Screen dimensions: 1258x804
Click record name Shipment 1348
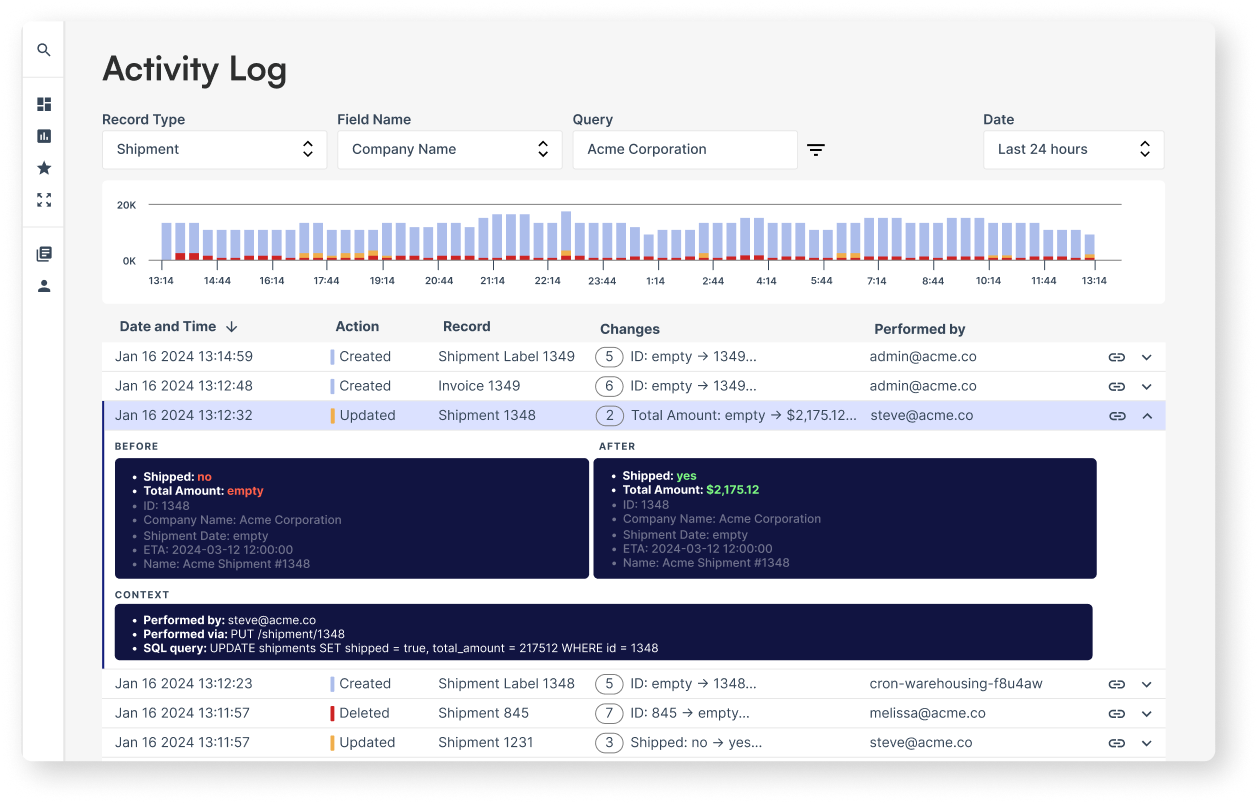coord(487,415)
